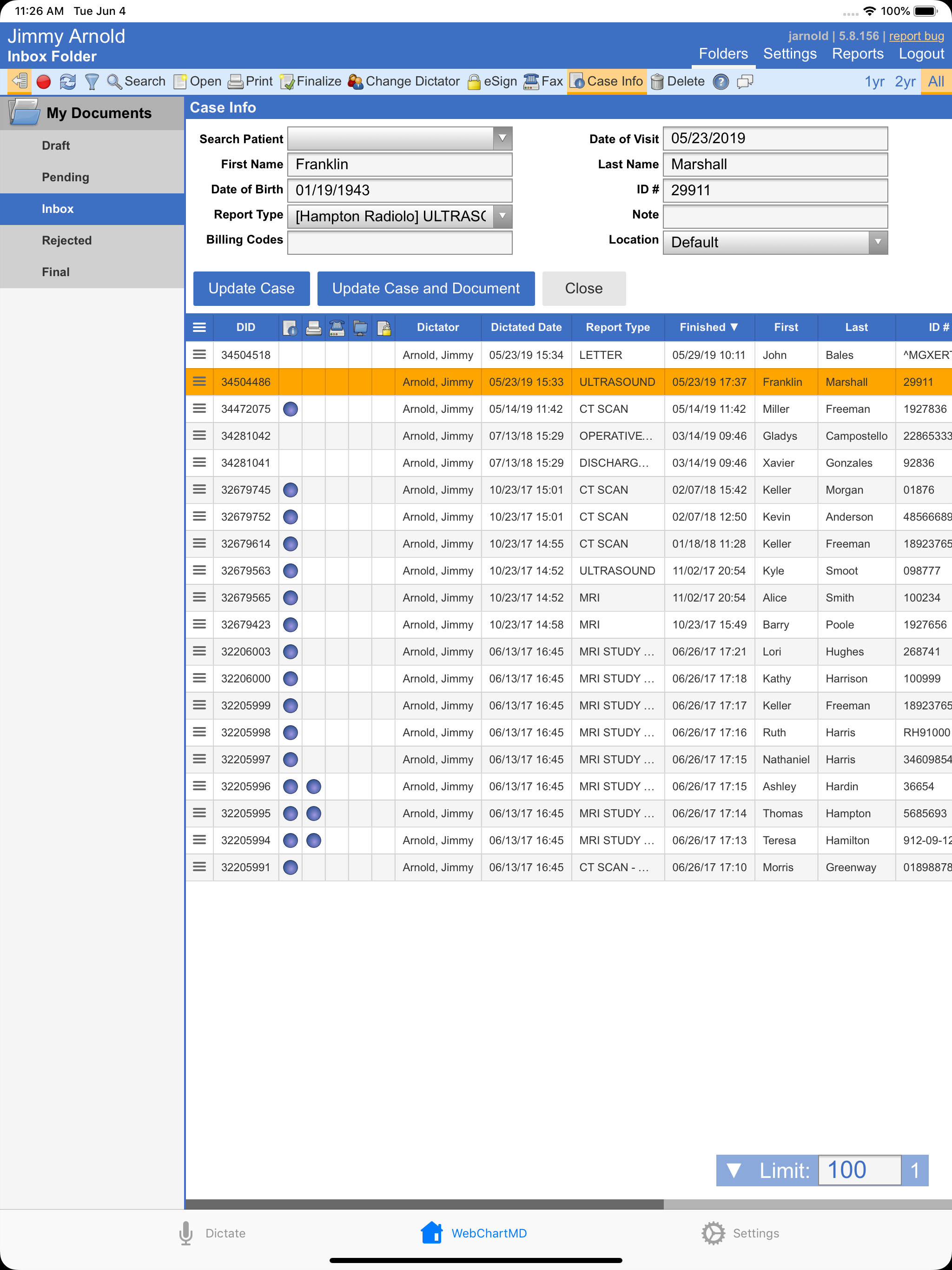
Task: Open the Search tool in the toolbar
Action: pyautogui.click(x=137, y=81)
